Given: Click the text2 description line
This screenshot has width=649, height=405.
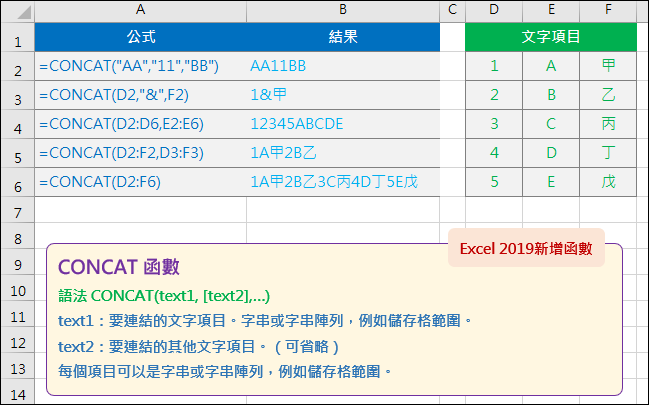Looking at the screenshot, I should click(x=199, y=347).
